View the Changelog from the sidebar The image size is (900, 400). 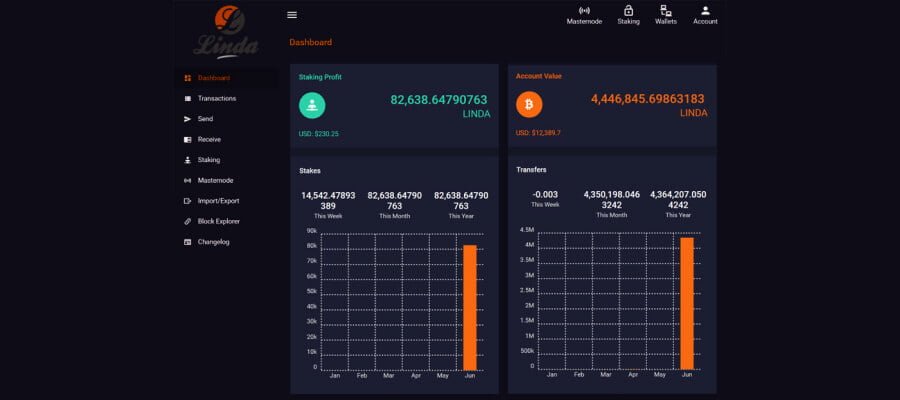tap(214, 242)
